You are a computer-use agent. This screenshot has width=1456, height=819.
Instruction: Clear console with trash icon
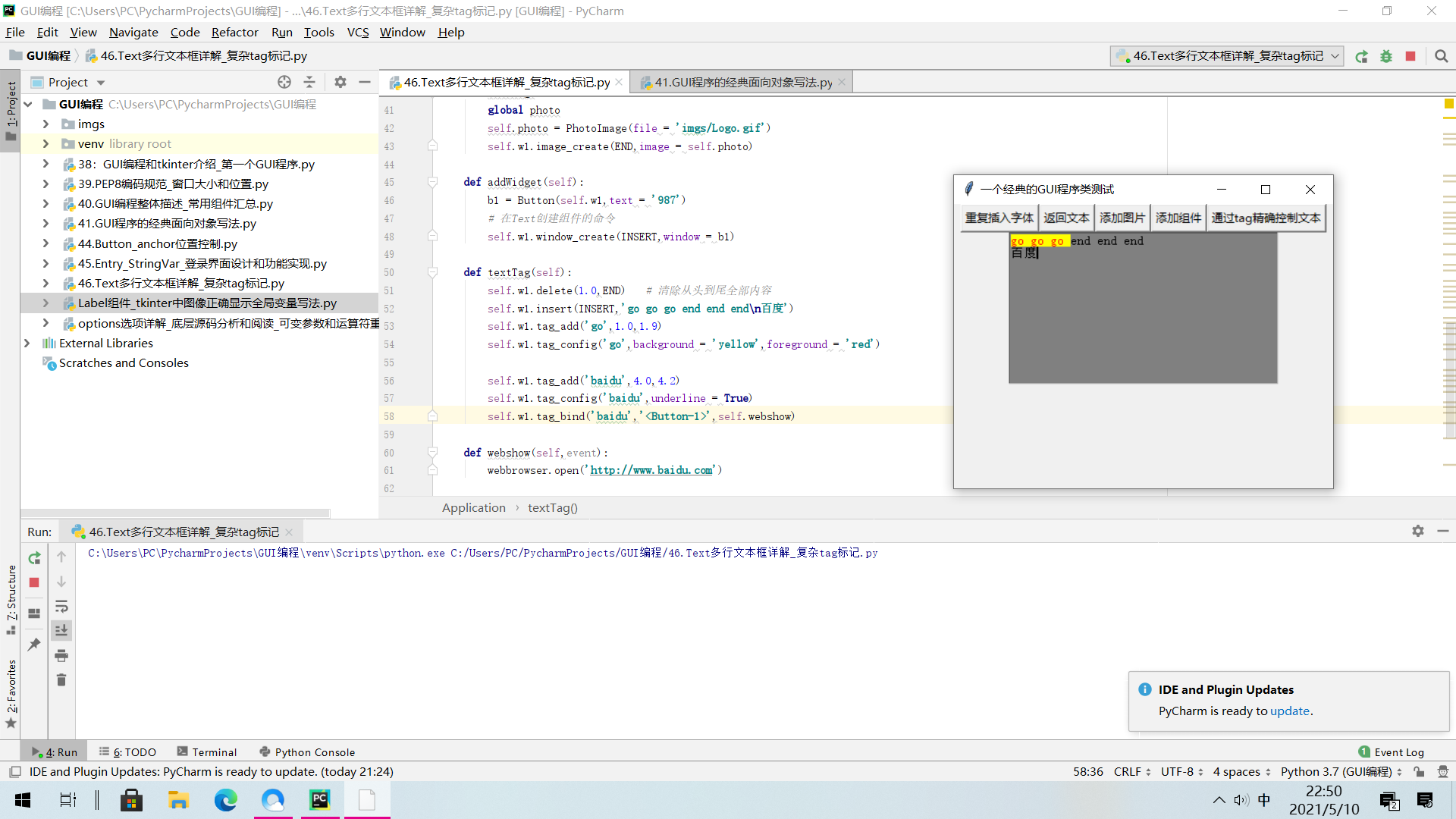(x=61, y=679)
